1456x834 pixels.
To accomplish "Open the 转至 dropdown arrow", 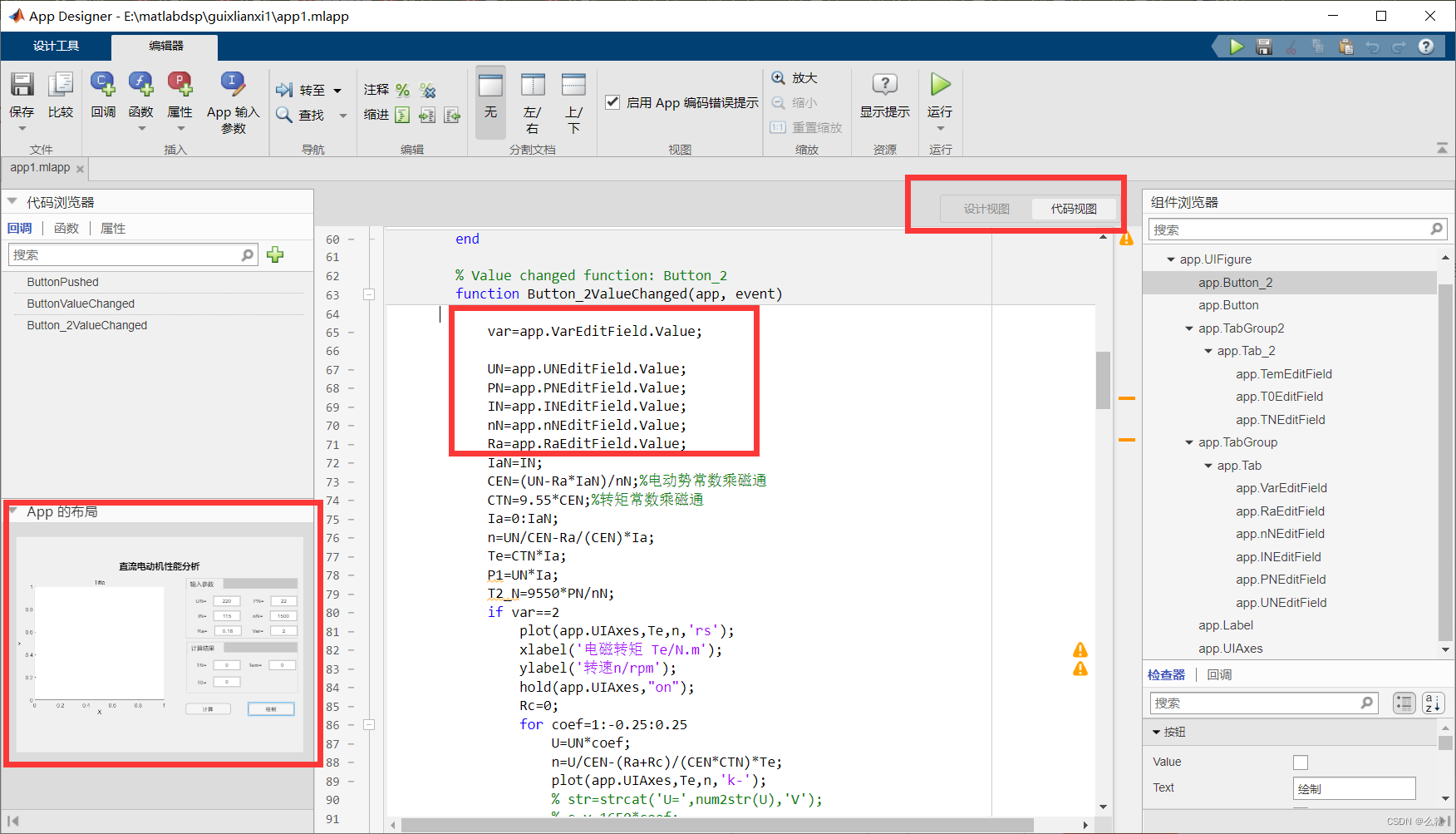I will point(336,90).
